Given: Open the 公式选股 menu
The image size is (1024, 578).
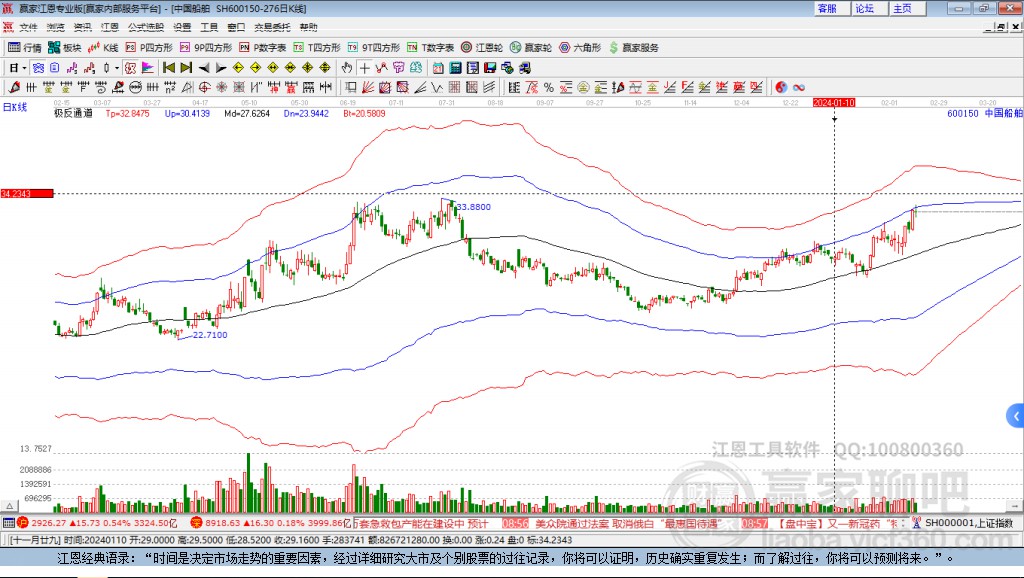Looking at the screenshot, I should tap(146, 27).
